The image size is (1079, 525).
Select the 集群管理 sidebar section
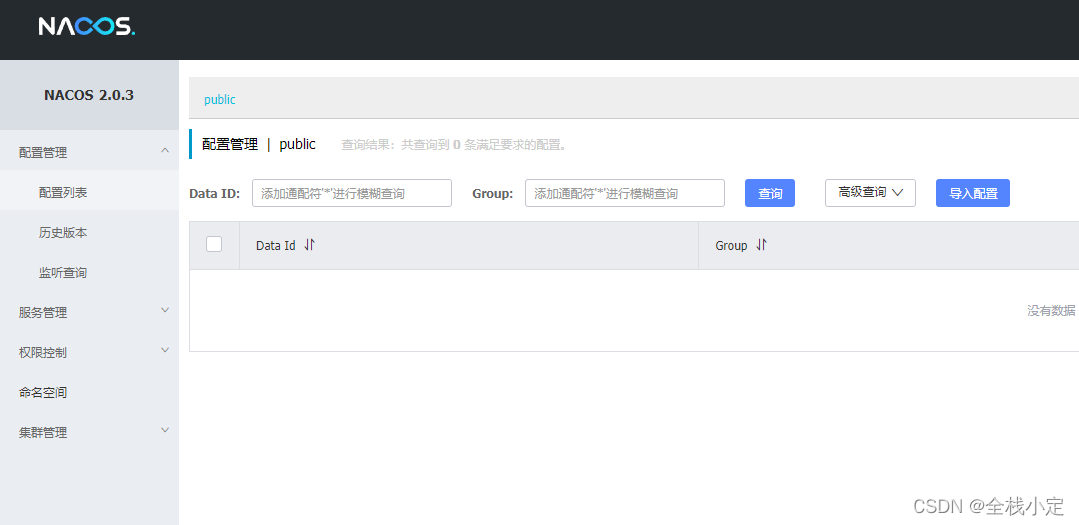point(89,433)
